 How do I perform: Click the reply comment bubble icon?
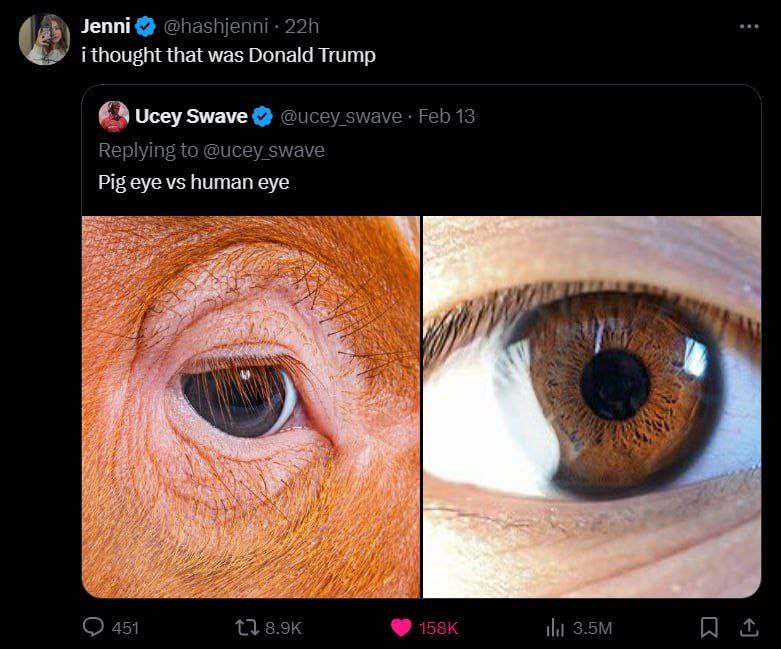[94, 627]
